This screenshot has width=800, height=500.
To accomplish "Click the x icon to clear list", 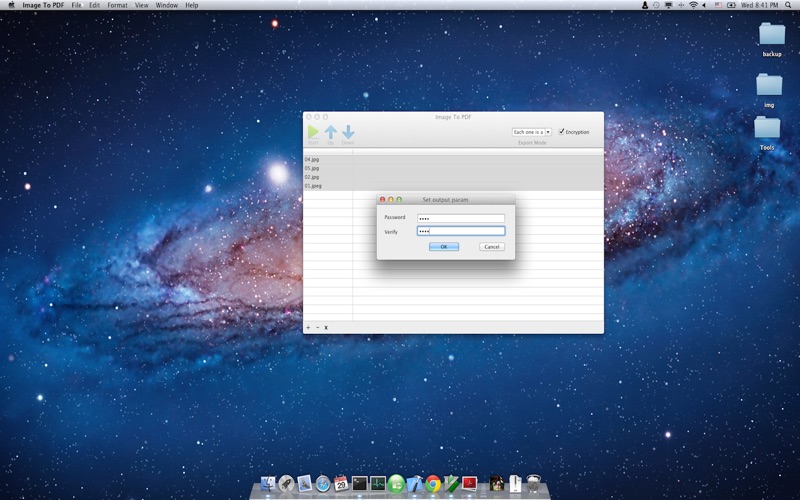I will 326,327.
